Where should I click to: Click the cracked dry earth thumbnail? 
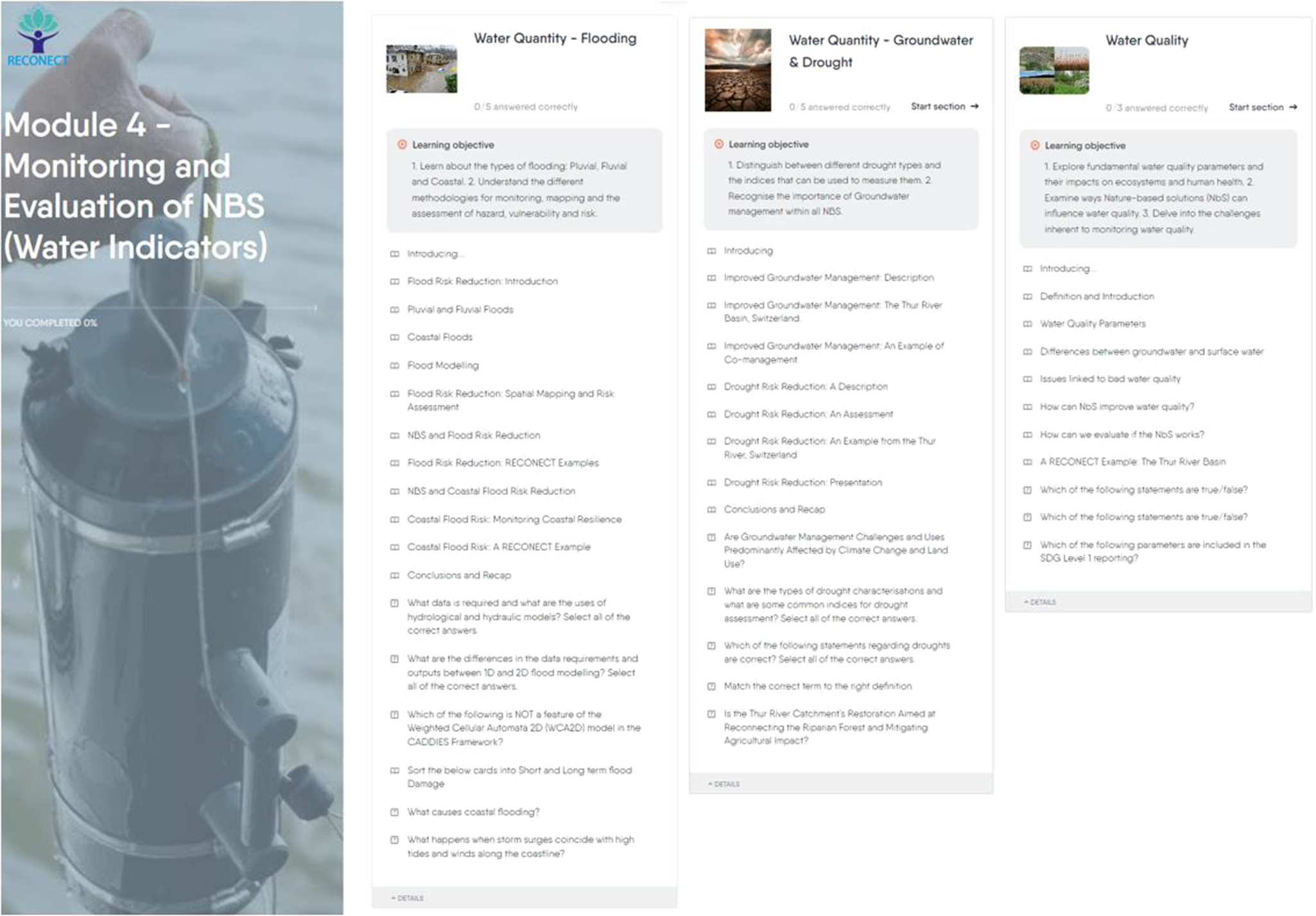[738, 70]
